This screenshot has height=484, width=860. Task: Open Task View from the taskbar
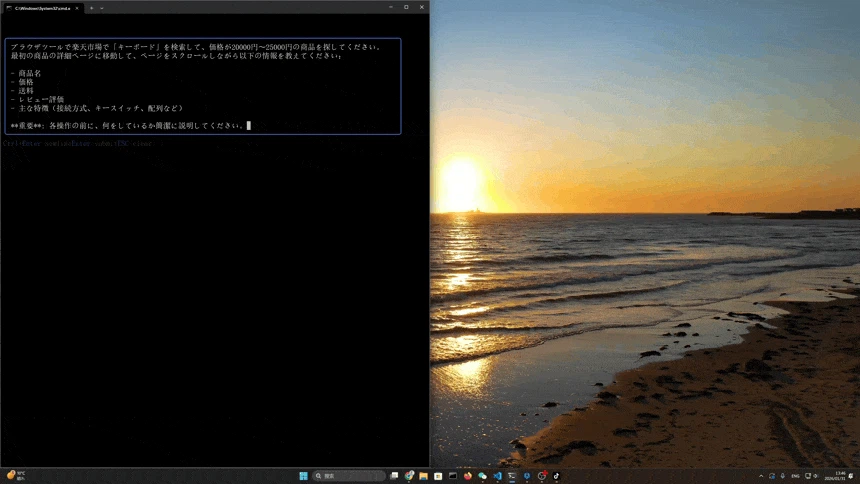point(394,476)
